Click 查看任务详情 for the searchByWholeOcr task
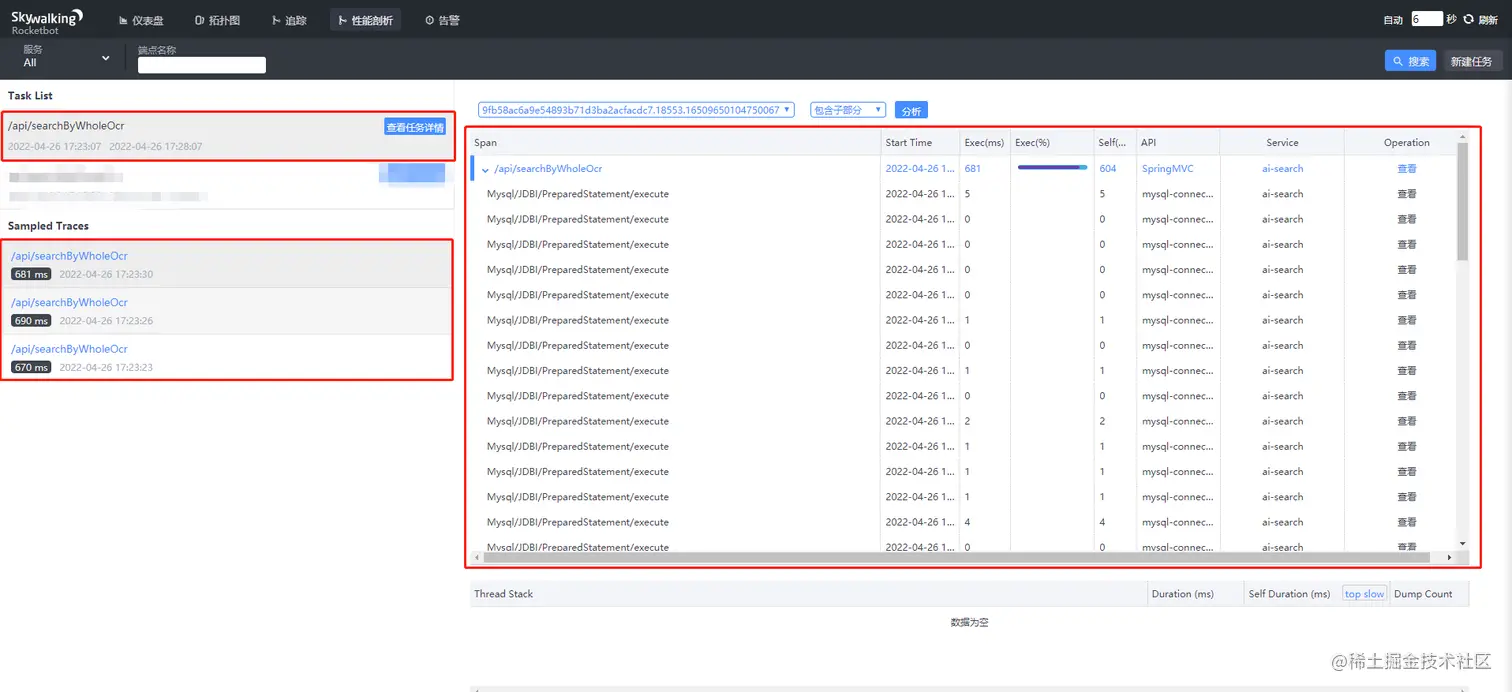This screenshot has height=692, width=1512. point(415,127)
